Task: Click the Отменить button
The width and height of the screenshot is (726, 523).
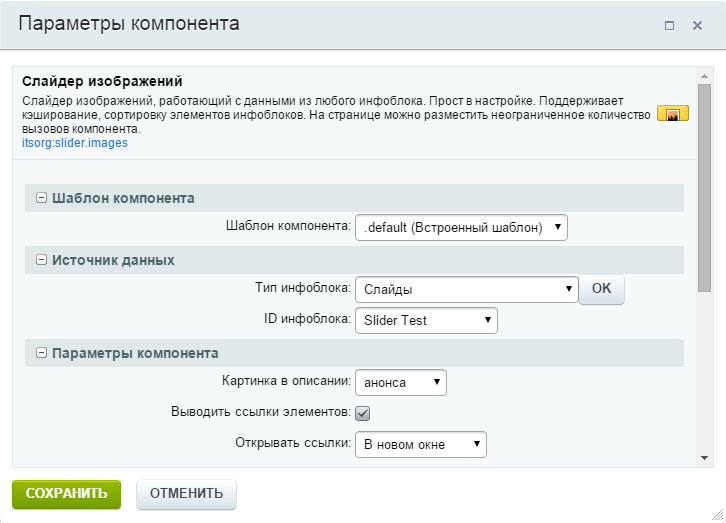Action: (x=186, y=494)
